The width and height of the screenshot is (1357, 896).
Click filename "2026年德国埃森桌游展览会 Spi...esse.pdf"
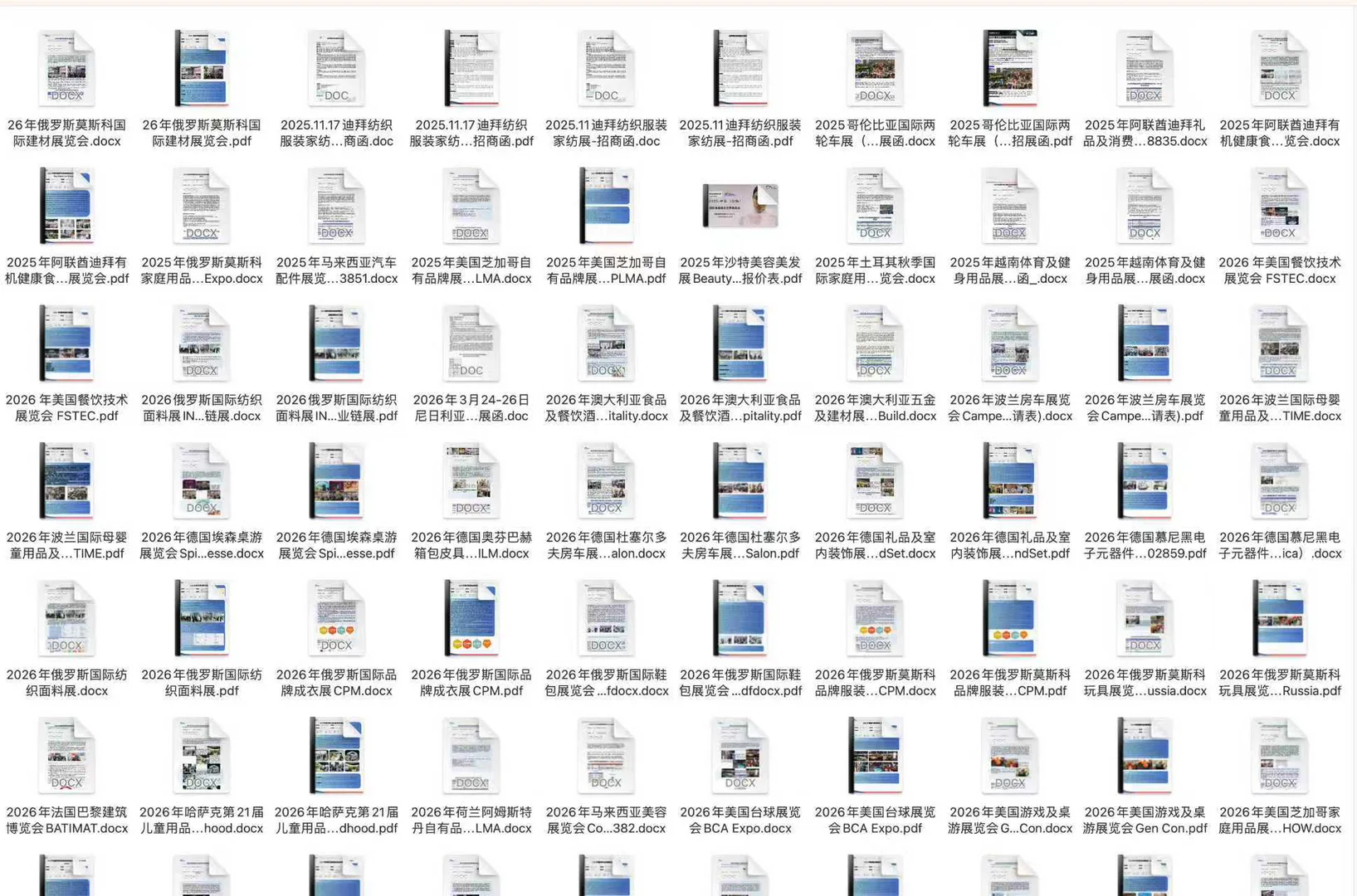[x=336, y=546]
